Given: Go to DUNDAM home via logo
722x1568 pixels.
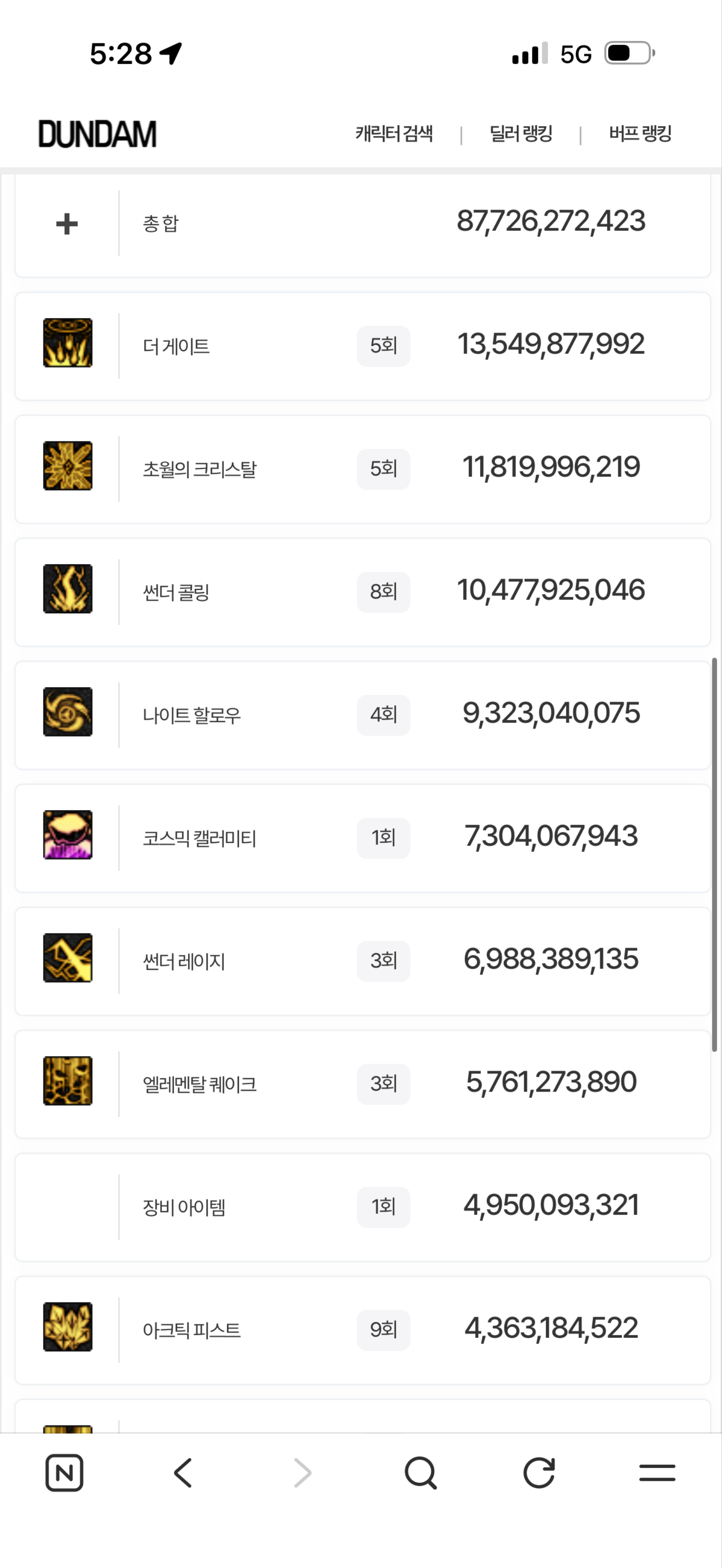Looking at the screenshot, I should click(x=97, y=134).
